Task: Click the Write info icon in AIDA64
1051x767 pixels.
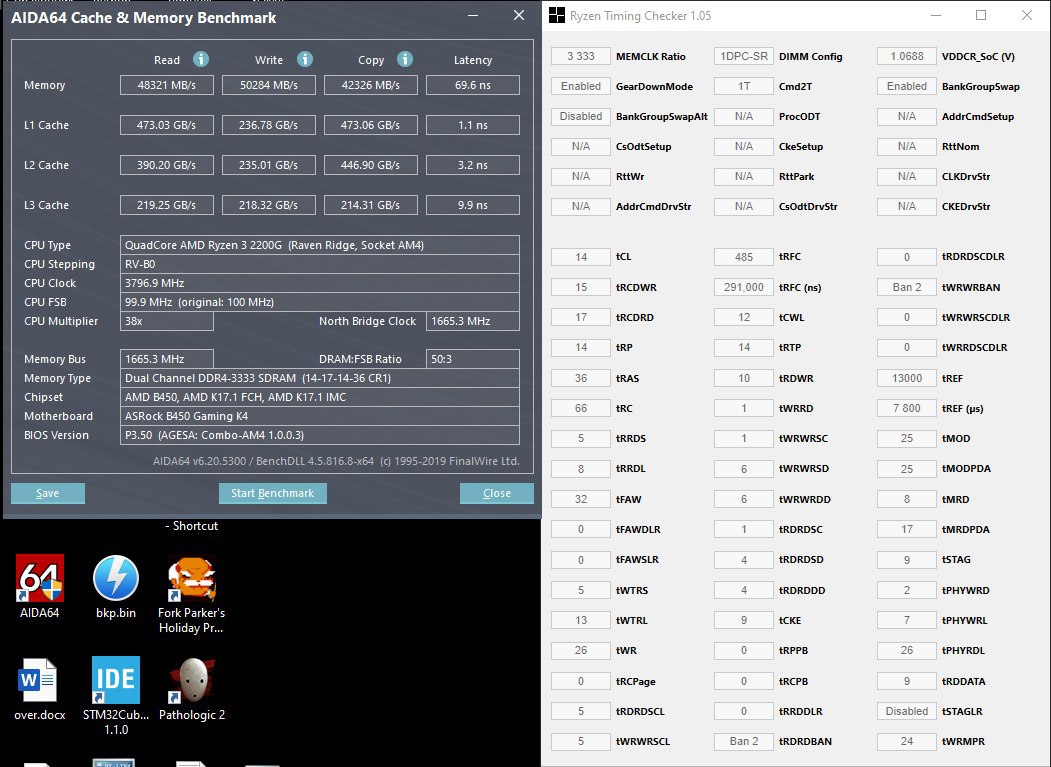Action: pyautogui.click(x=304, y=59)
